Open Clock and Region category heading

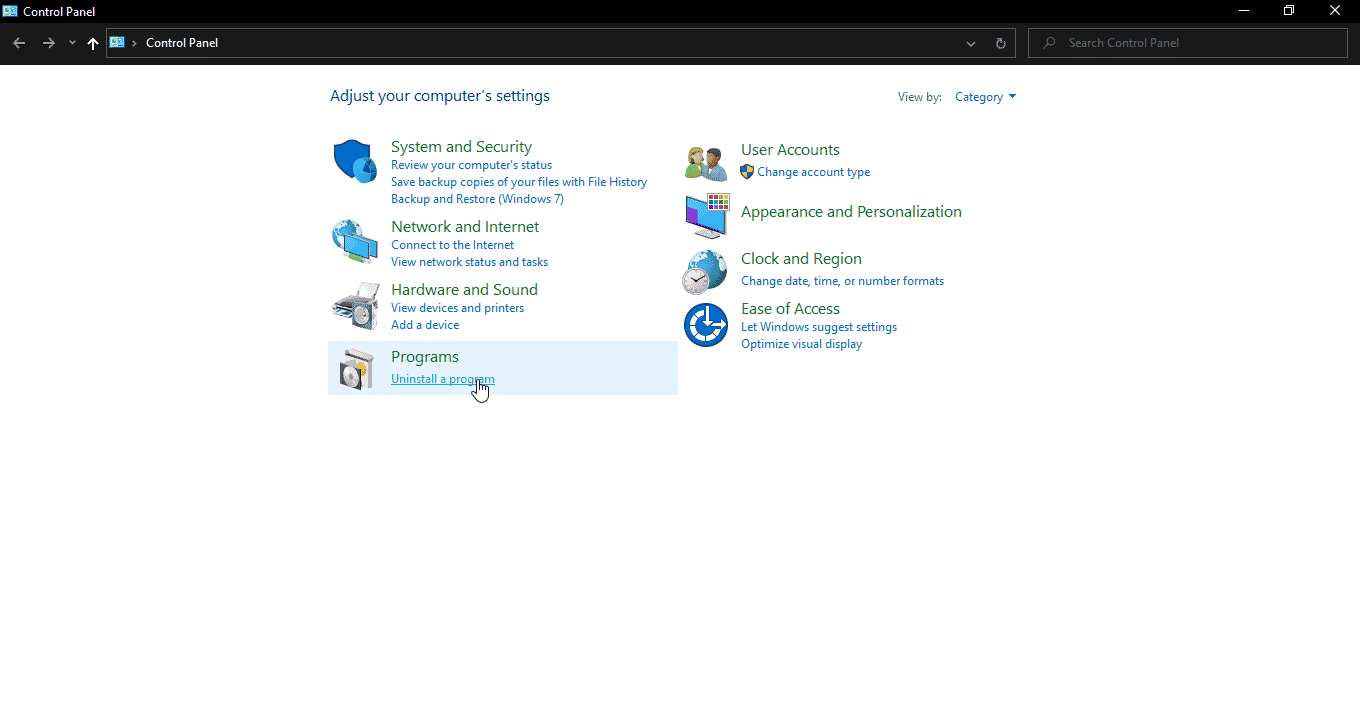(801, 259)
